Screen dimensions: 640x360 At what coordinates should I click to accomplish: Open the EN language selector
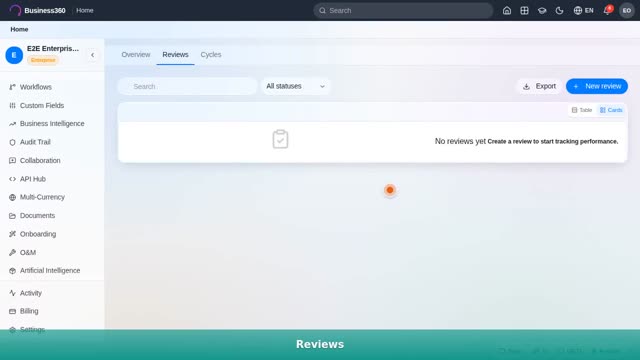point(583,11)
